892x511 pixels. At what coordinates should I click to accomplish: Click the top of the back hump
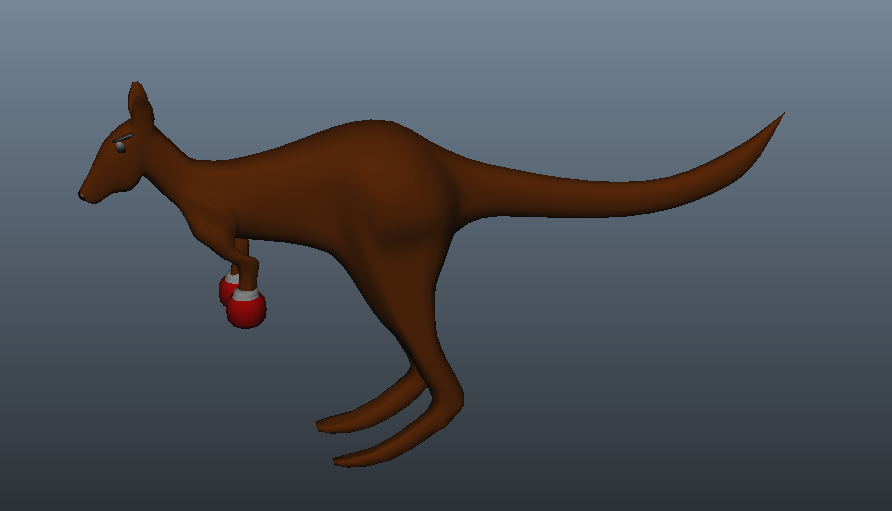(373, 123)
